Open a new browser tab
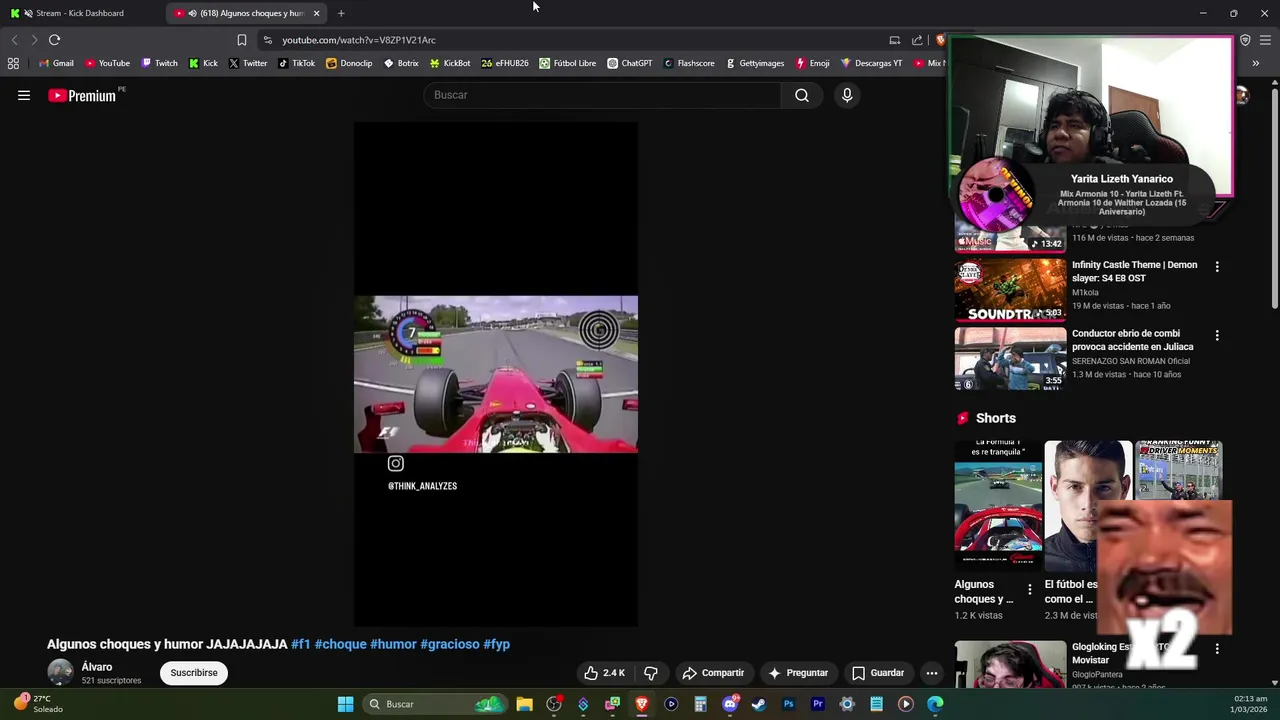 (341, 13)
